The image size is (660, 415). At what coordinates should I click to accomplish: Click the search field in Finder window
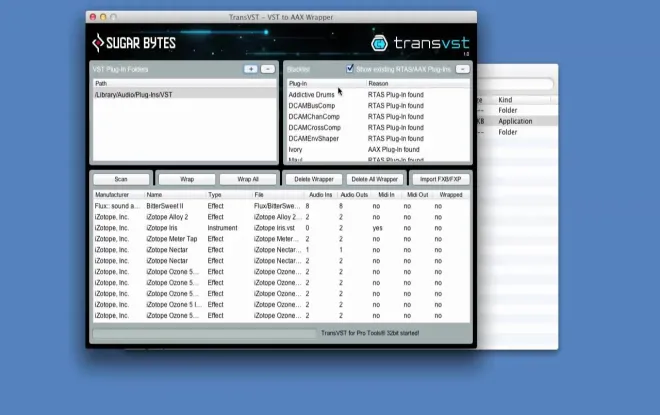coord(515,84)
